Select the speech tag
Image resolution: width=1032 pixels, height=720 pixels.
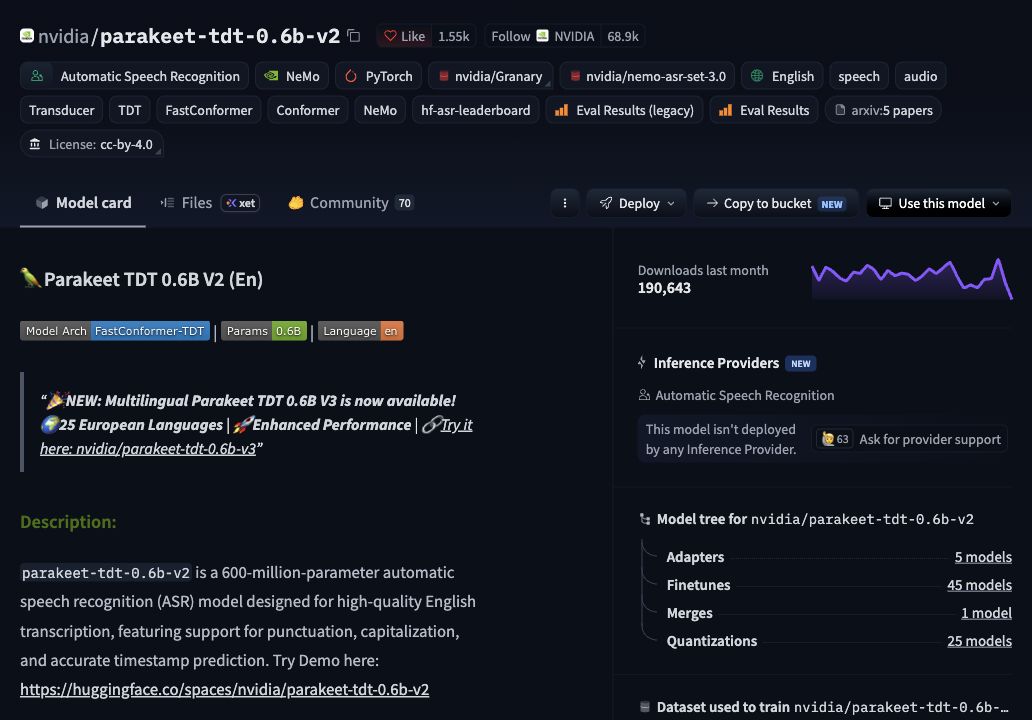coord(858,76)
